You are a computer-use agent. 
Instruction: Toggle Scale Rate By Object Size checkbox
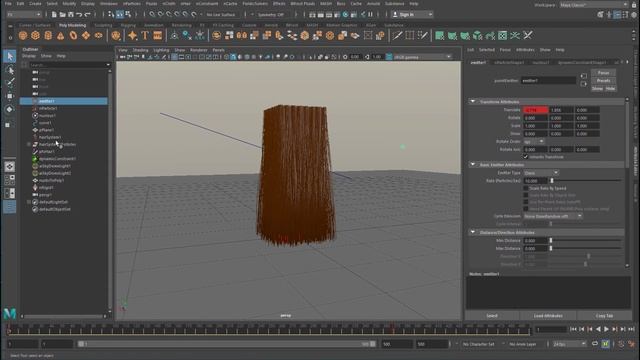pos(526,195)
